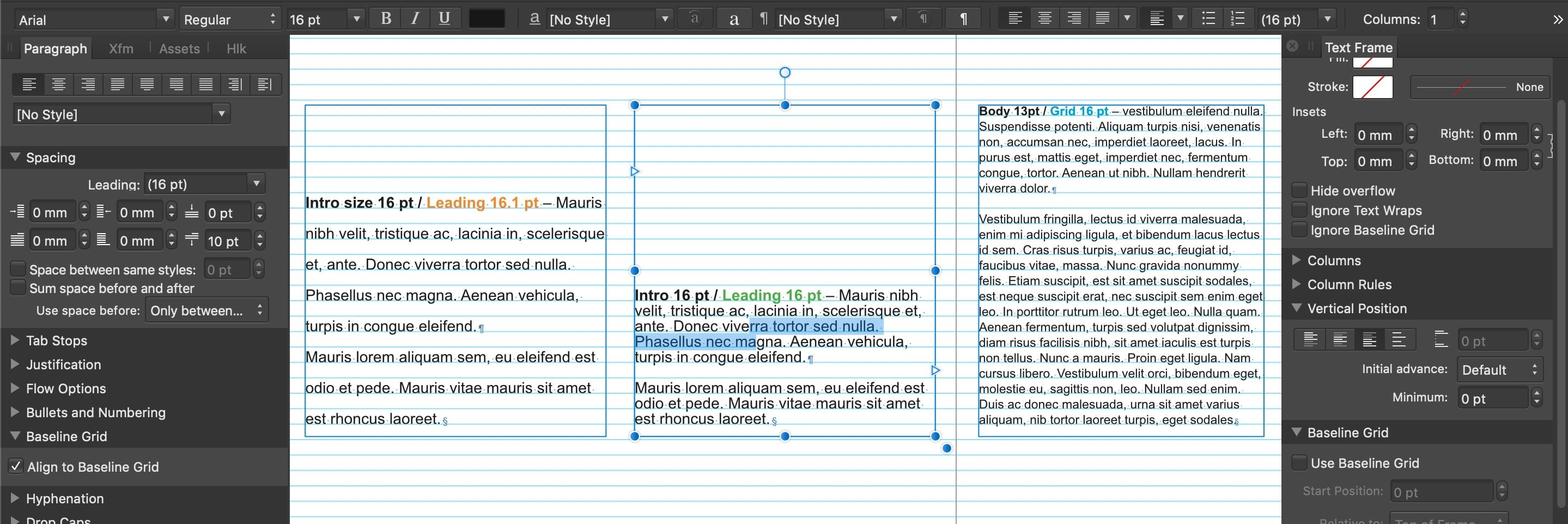Expand the Tab Stops section
Screen dimensions: 1568x524
16,340
